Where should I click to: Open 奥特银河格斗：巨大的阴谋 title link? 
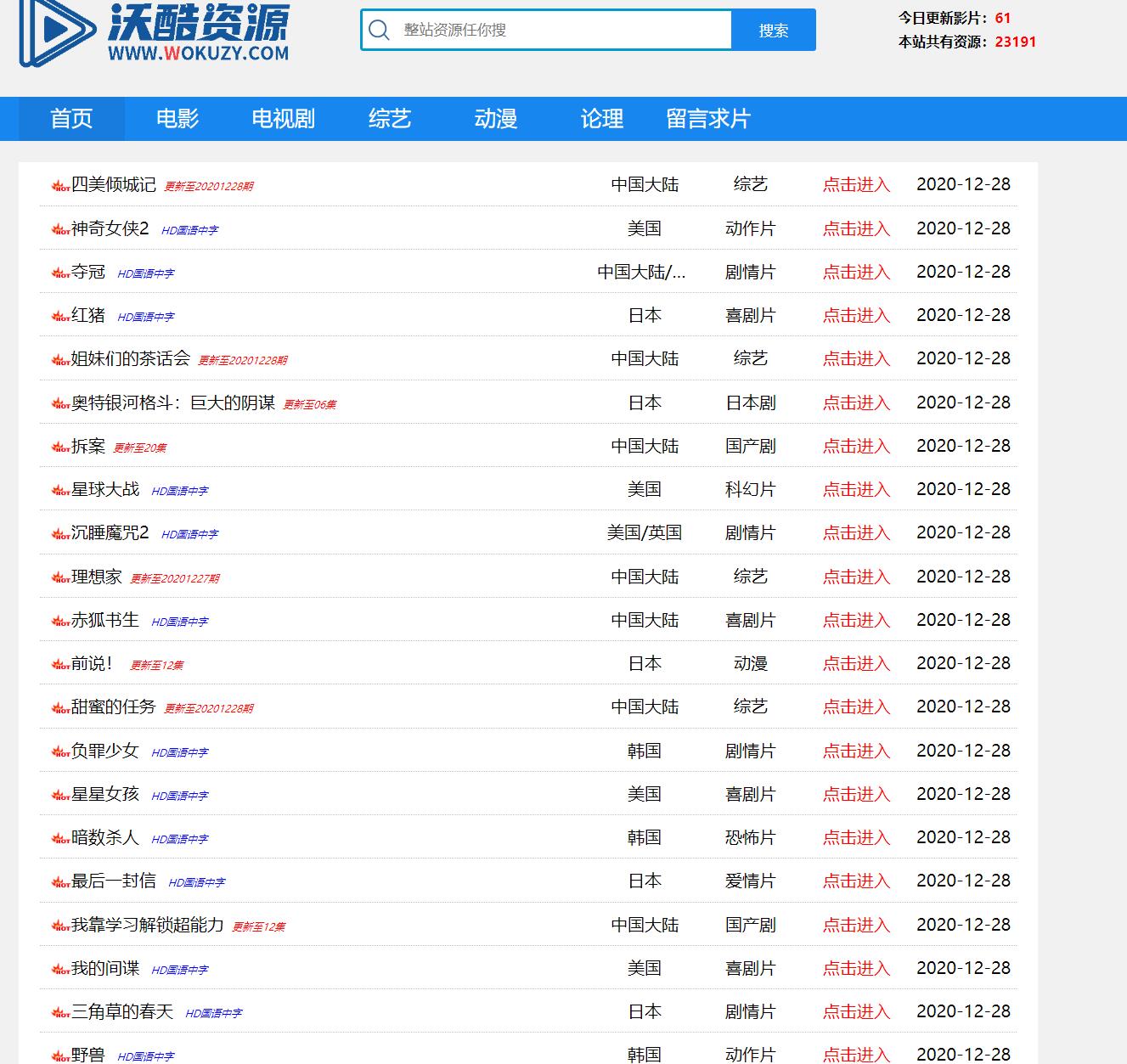[173, 403]
